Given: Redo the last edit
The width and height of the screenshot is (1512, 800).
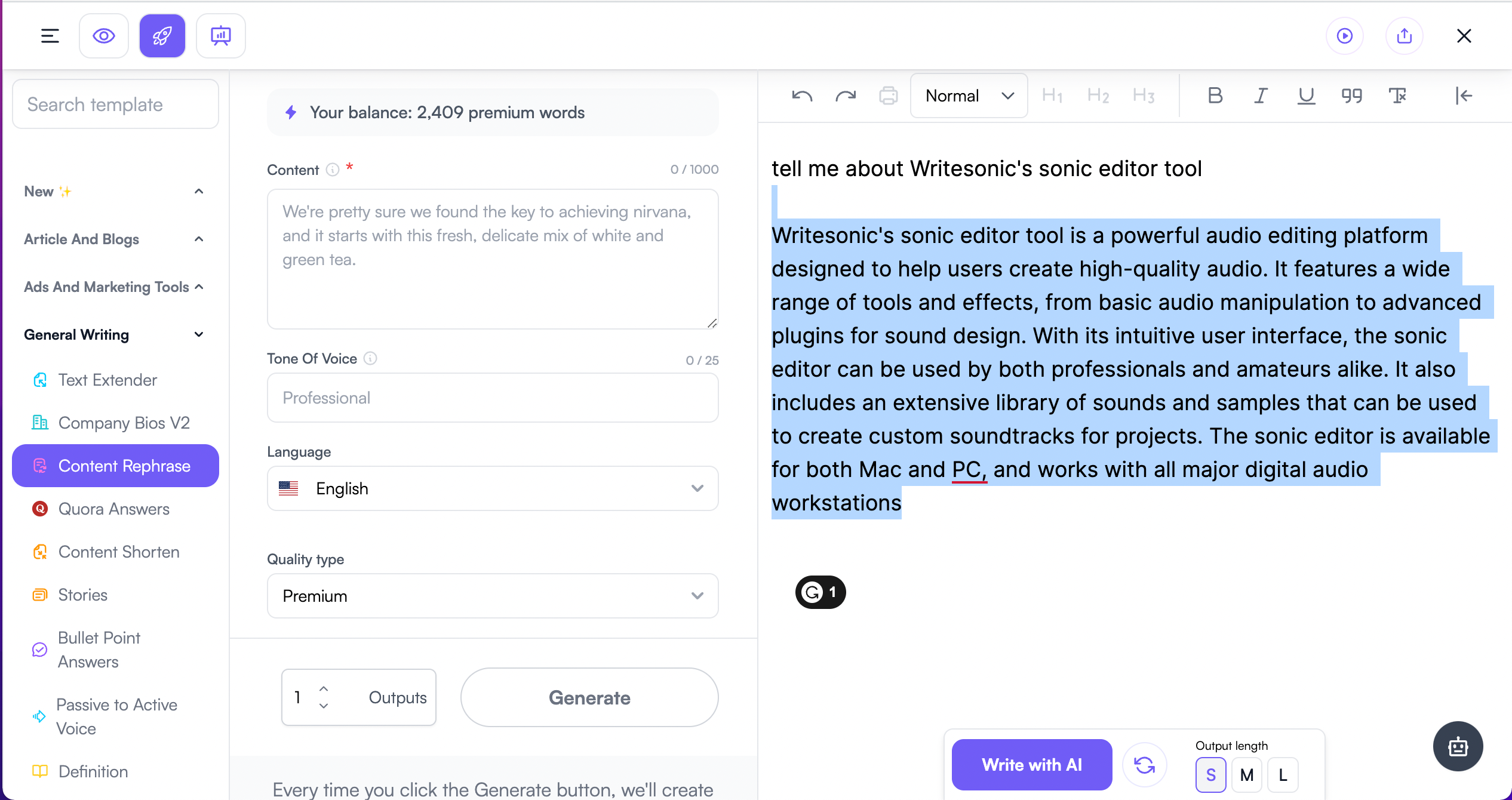Looking at the screenshot, I should click(846, 96).
